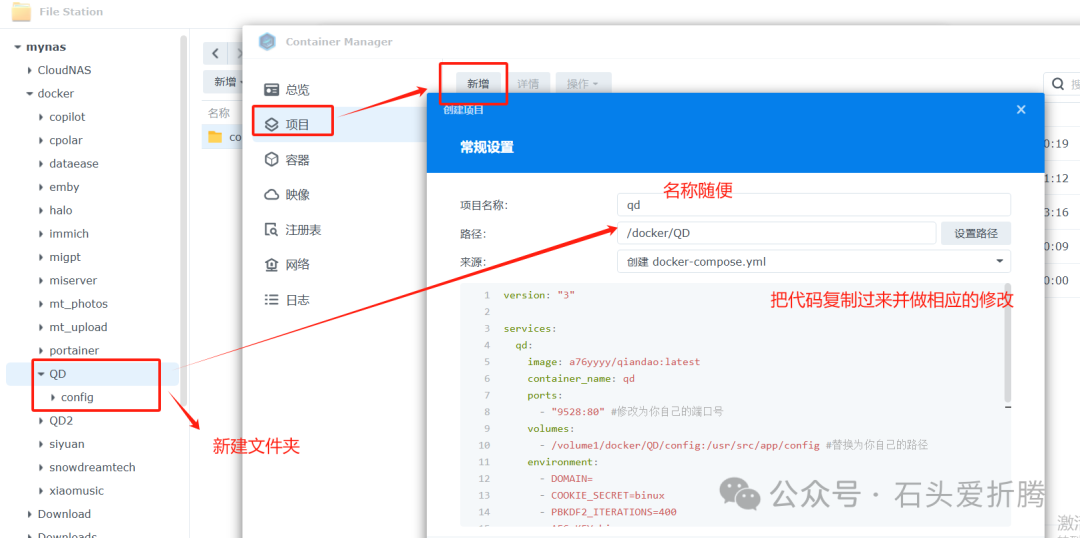
Task: Click the search magnifier icon in Container Manager
Action: coord(1057,84)
